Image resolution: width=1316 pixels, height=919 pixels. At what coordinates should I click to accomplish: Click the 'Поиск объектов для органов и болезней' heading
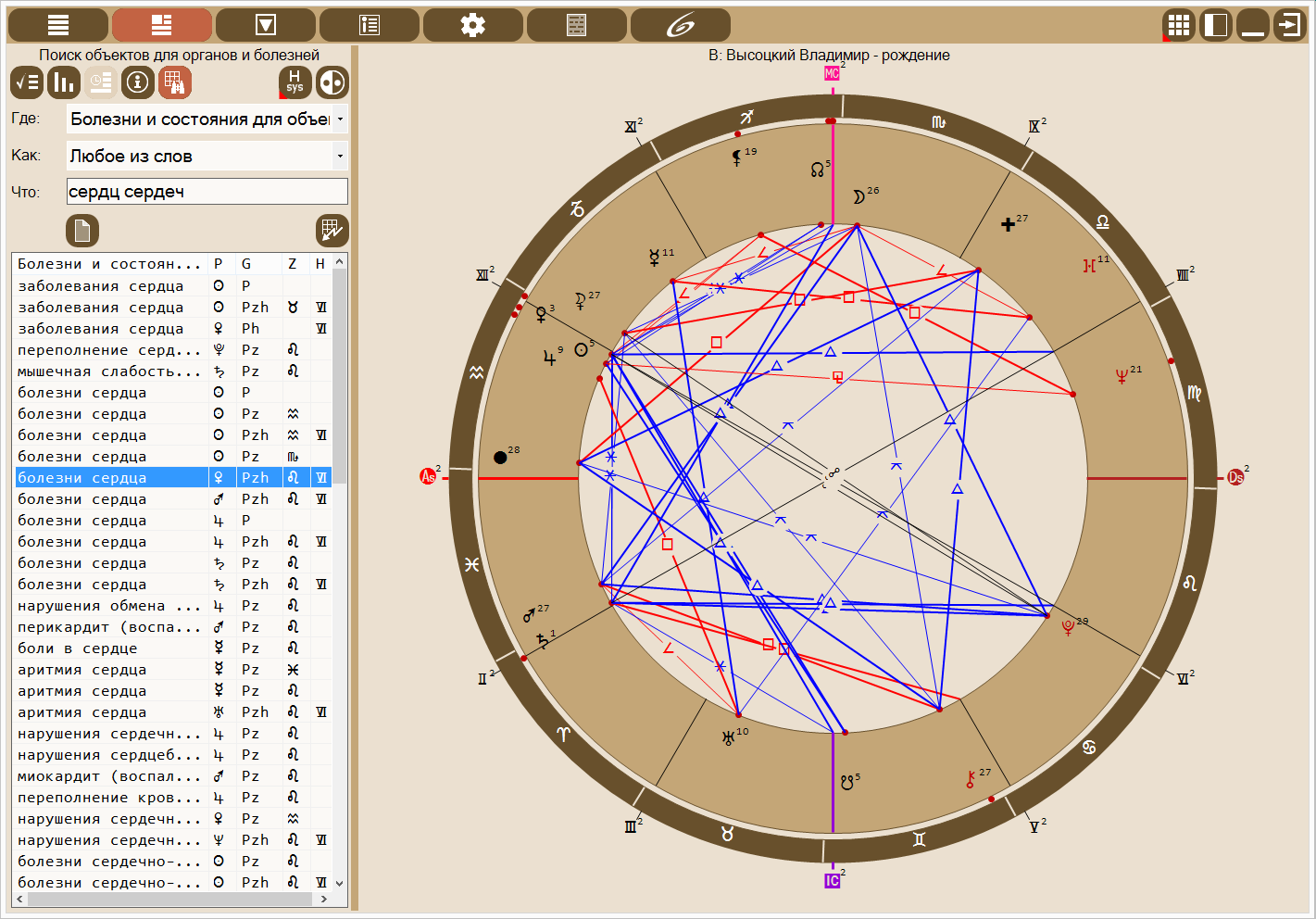click(x=179, y=56)
